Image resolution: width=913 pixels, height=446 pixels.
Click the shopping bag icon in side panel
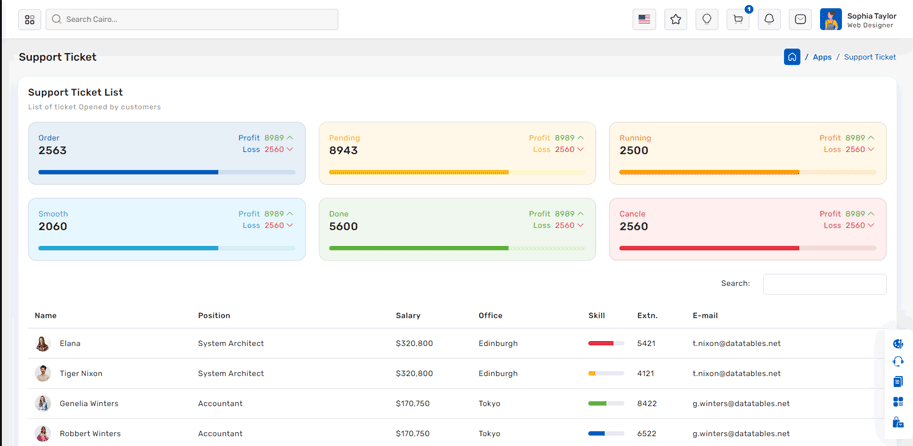tap(898, 422)
